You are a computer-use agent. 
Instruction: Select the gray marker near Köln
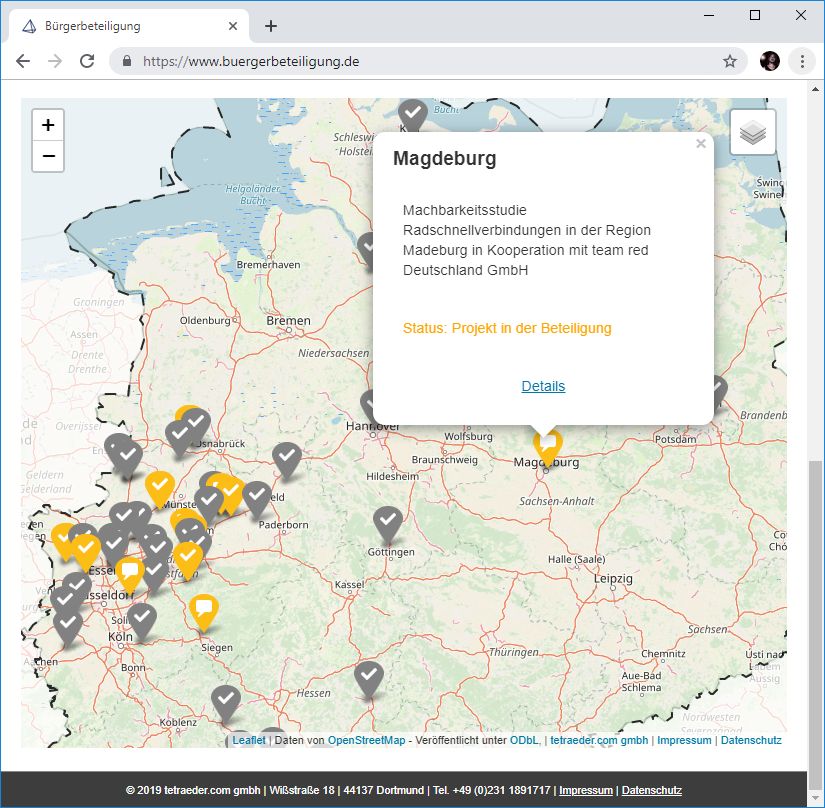pos(142,619)
